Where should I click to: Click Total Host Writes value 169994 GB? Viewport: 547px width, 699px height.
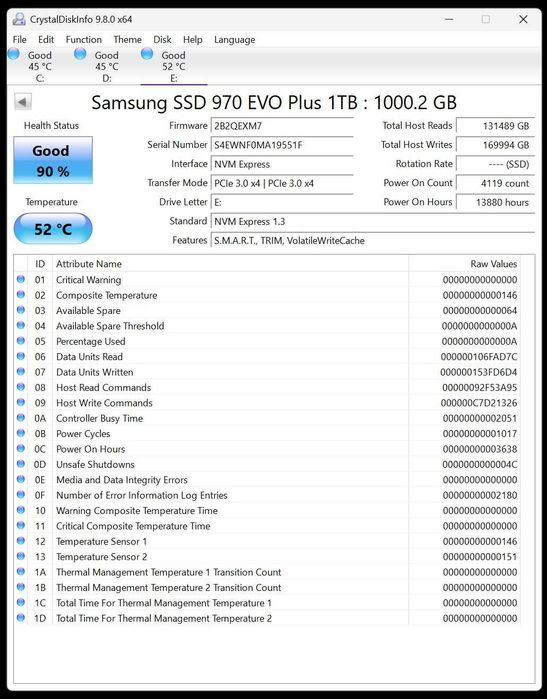pyautogui.click(x=495, y=145)
